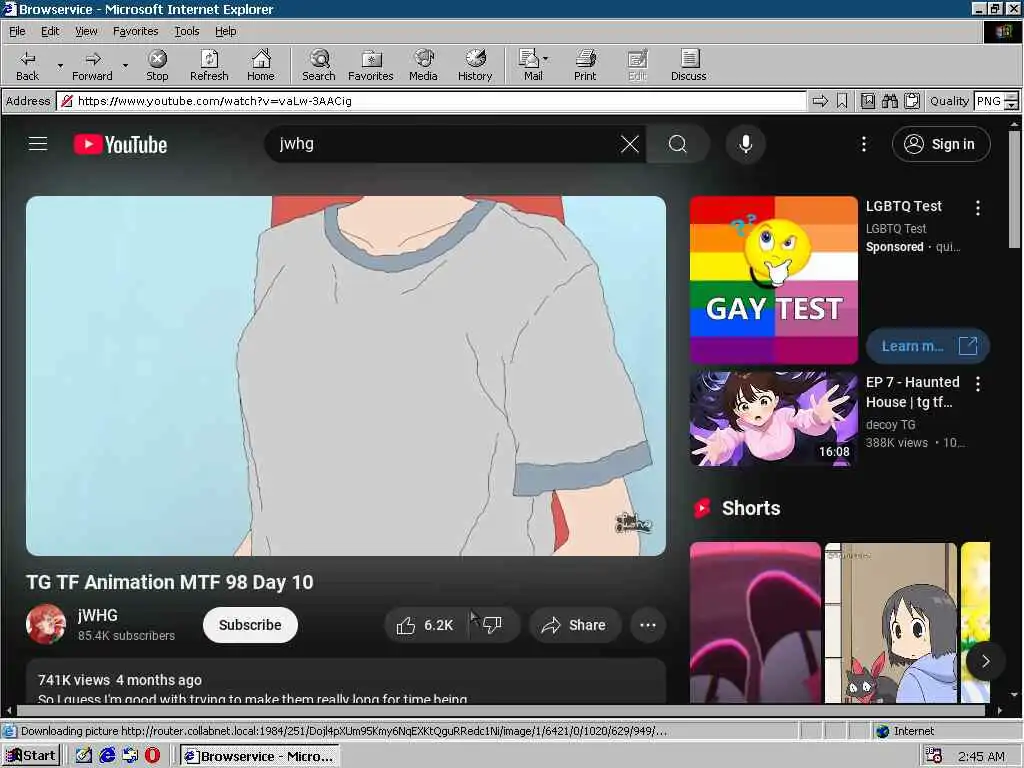
Task: Click the Learn more ad button
Action: (927, 346)
